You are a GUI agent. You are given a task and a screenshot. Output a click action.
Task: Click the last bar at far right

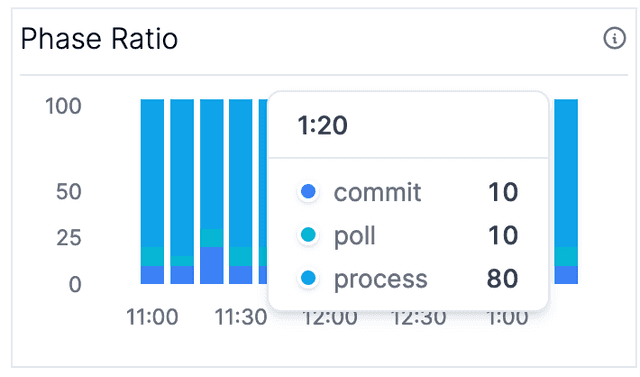566,191
